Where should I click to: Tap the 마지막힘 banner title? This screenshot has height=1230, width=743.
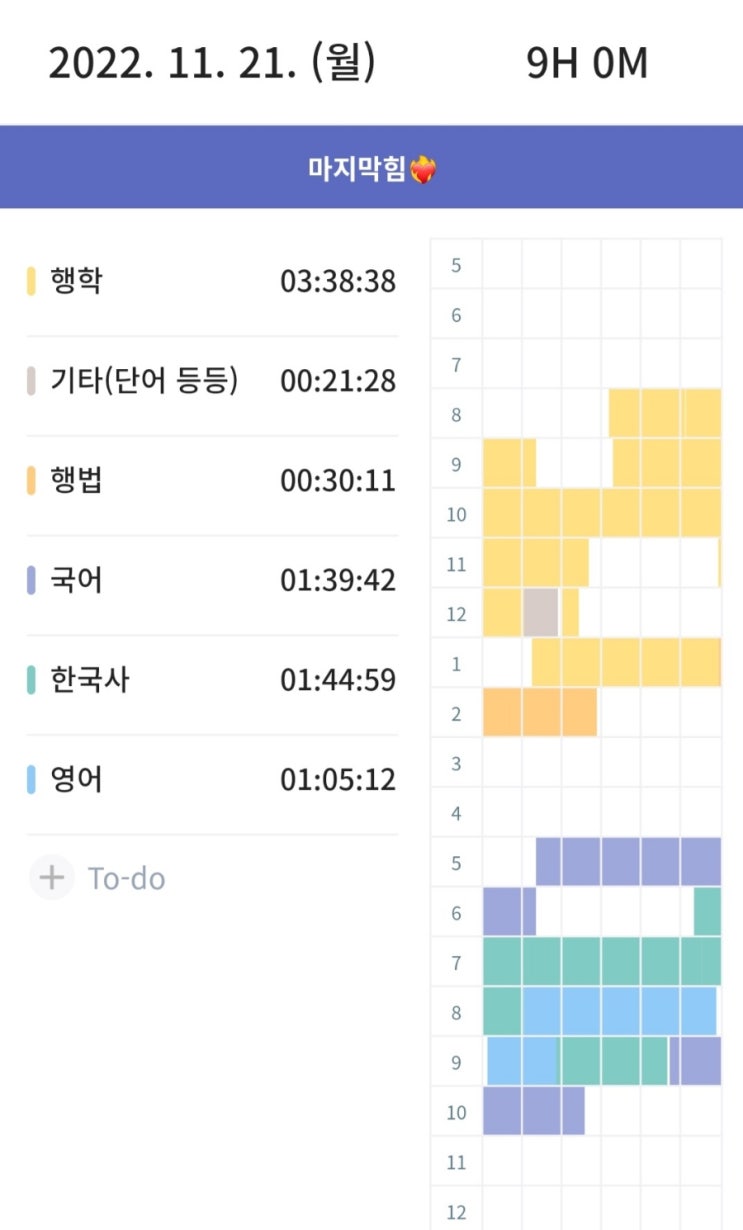(357, 169)
